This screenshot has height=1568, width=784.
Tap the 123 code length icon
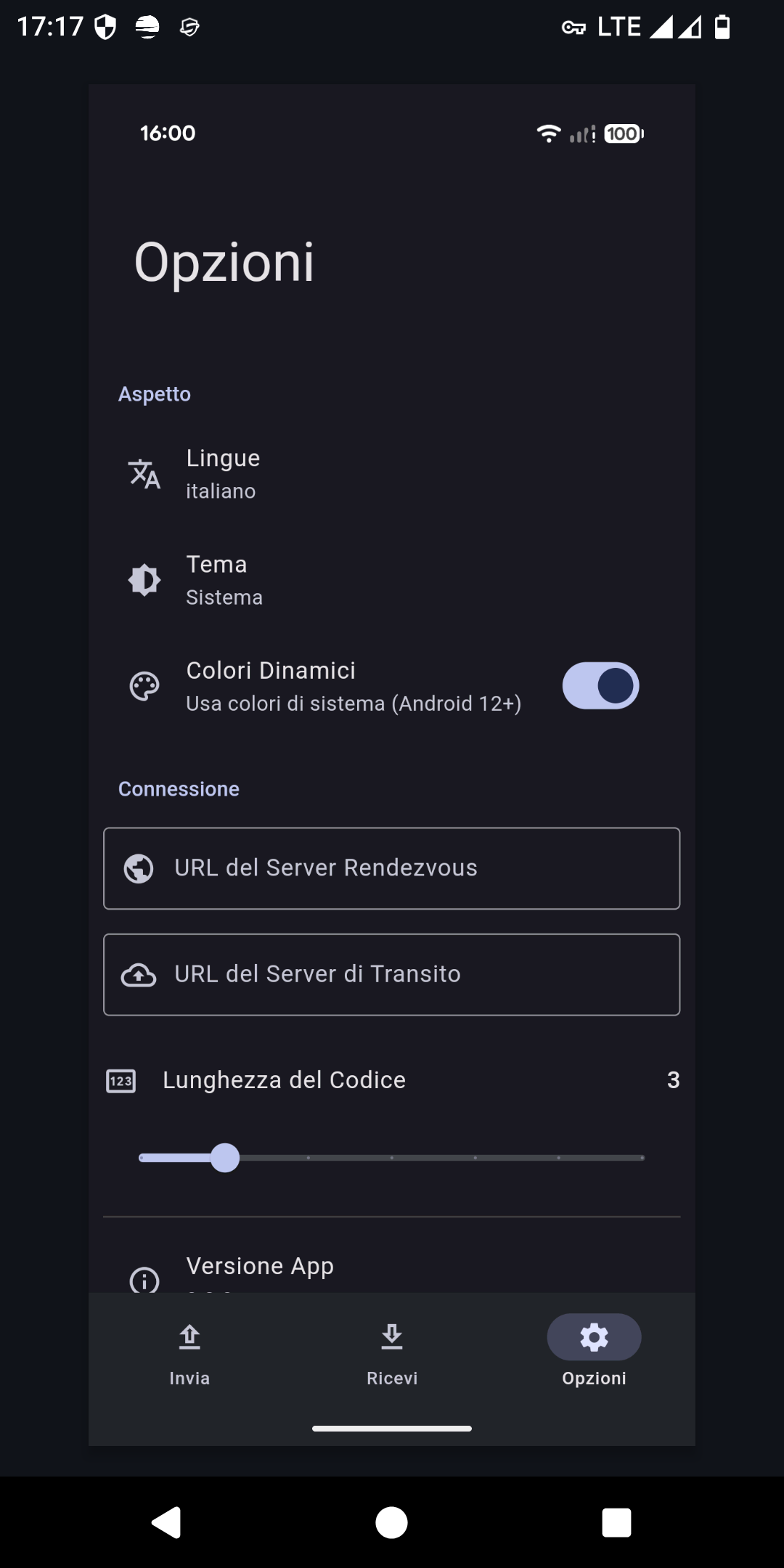click(121, 1081)
